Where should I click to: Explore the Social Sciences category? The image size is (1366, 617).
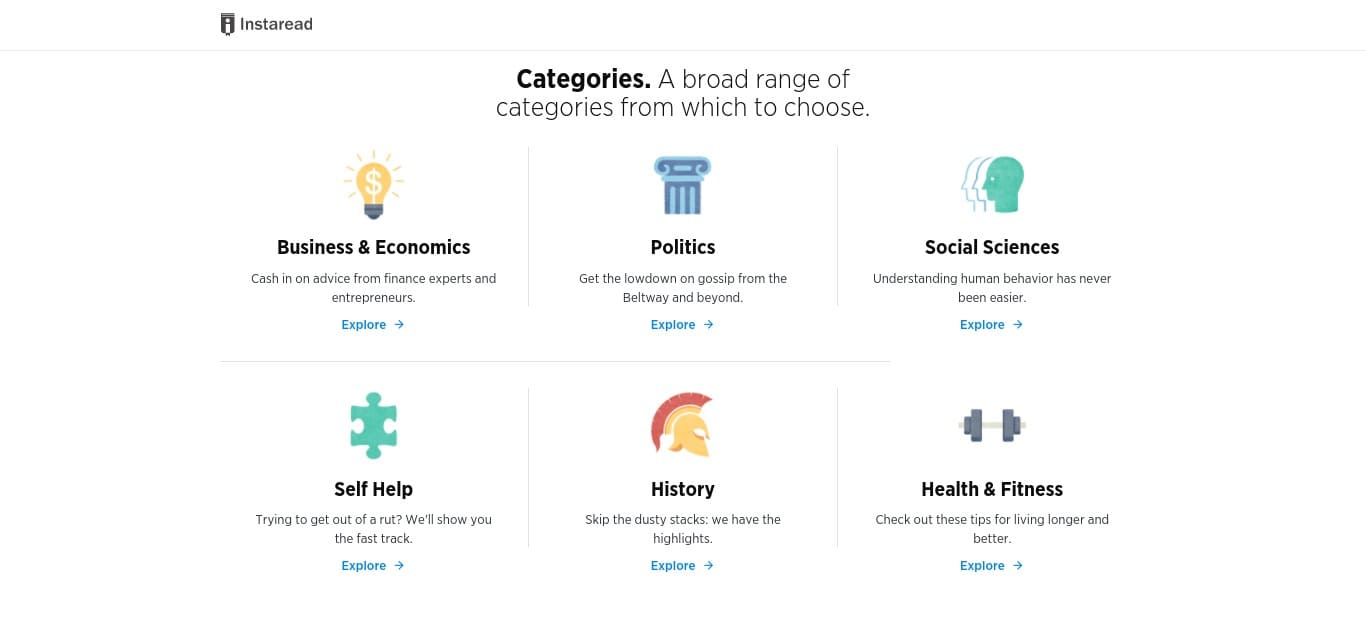[992, 325]
